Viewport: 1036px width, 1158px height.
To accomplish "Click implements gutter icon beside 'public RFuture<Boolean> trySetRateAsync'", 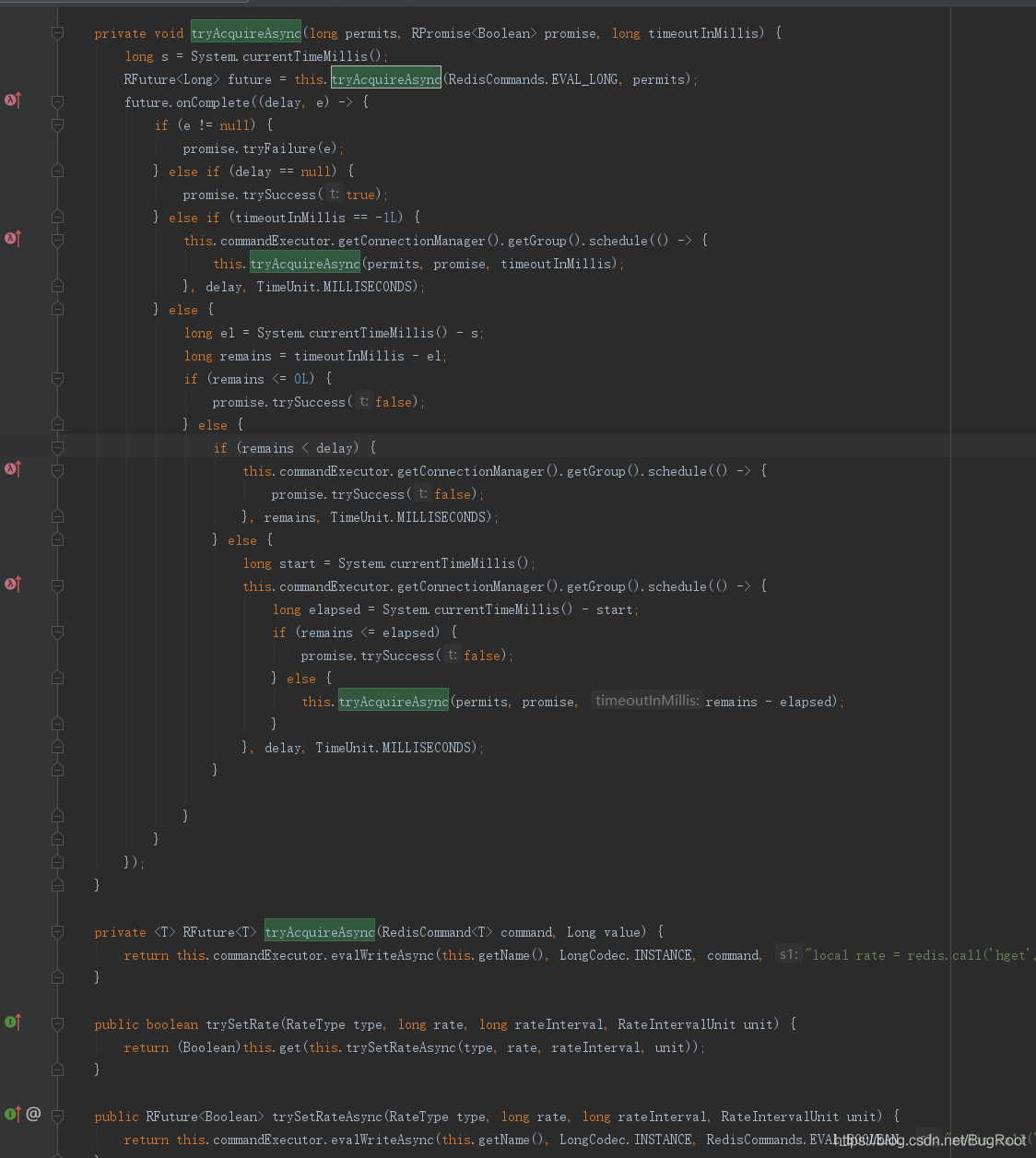I will coord(13,1115).
